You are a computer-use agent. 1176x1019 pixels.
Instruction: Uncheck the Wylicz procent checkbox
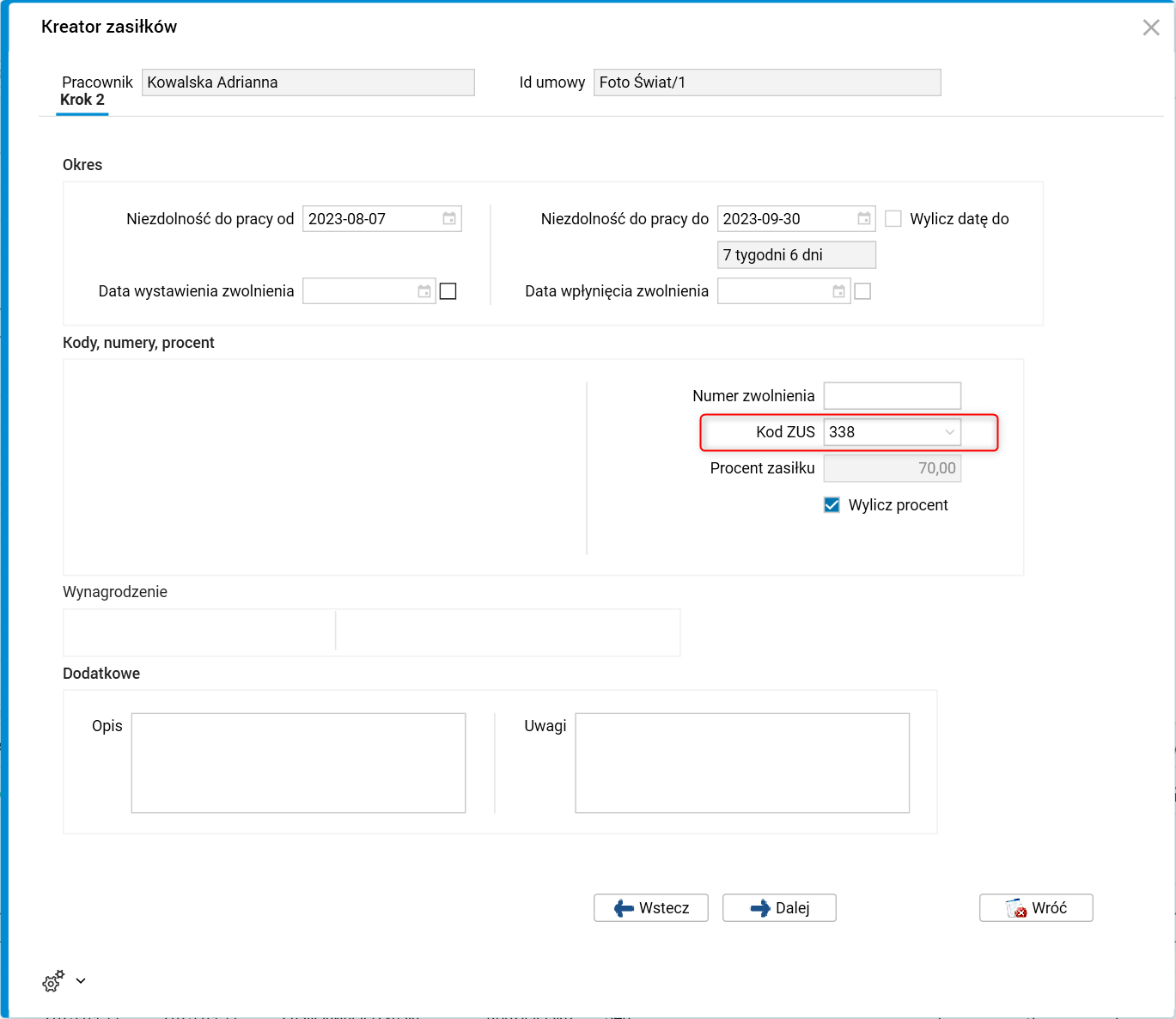[832, 505]
